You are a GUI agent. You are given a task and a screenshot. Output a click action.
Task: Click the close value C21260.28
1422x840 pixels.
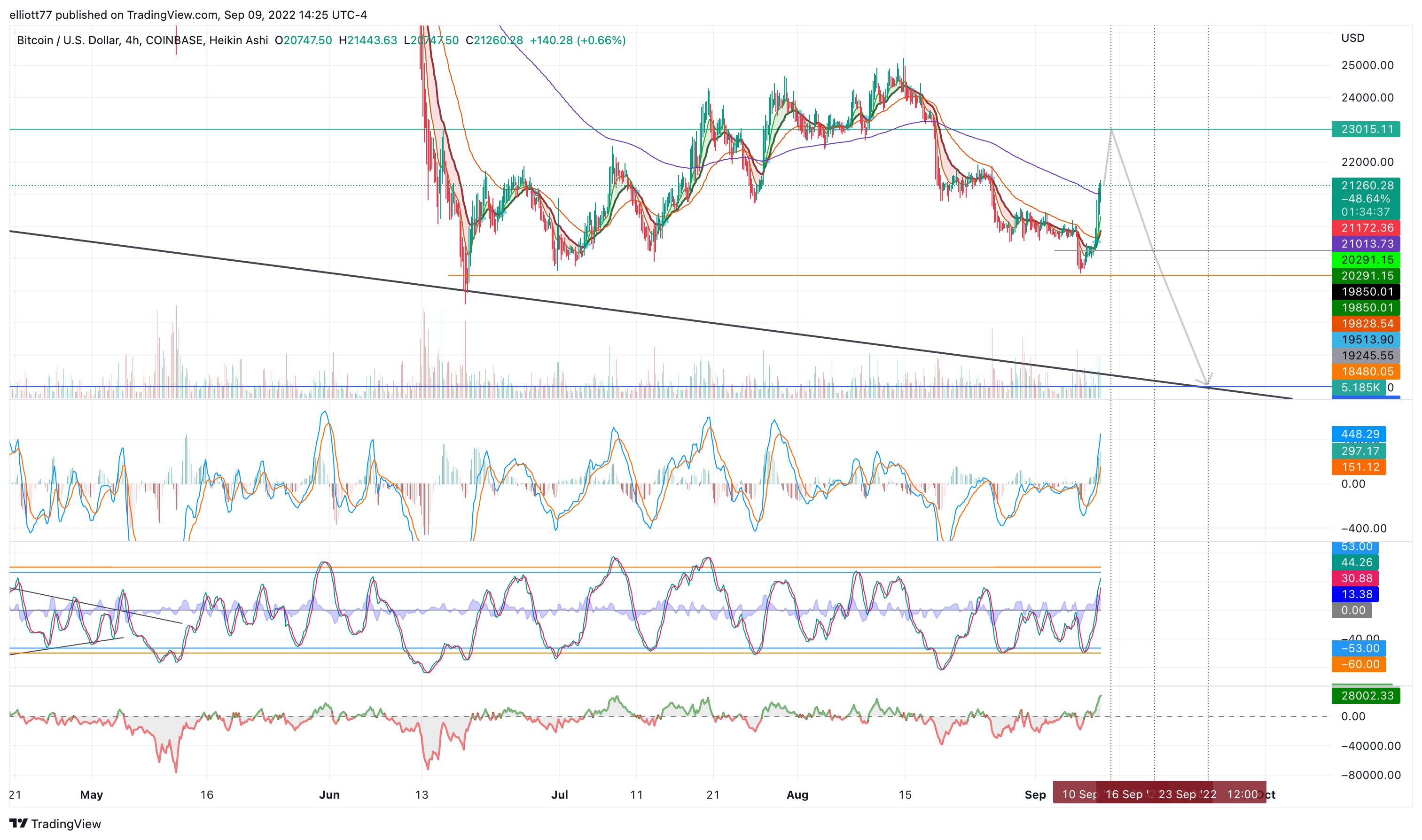pos(494,40)
